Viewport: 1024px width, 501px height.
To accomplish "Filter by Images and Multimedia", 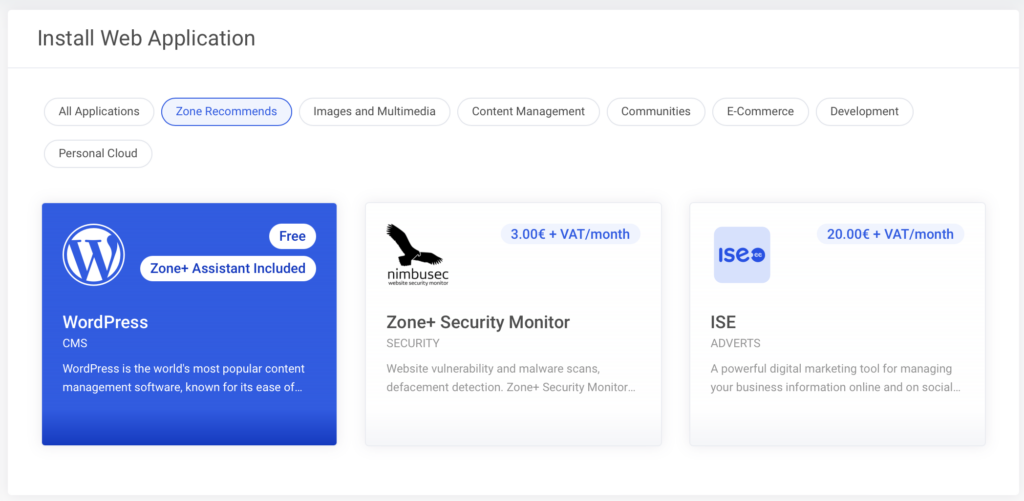I will 374,112.
